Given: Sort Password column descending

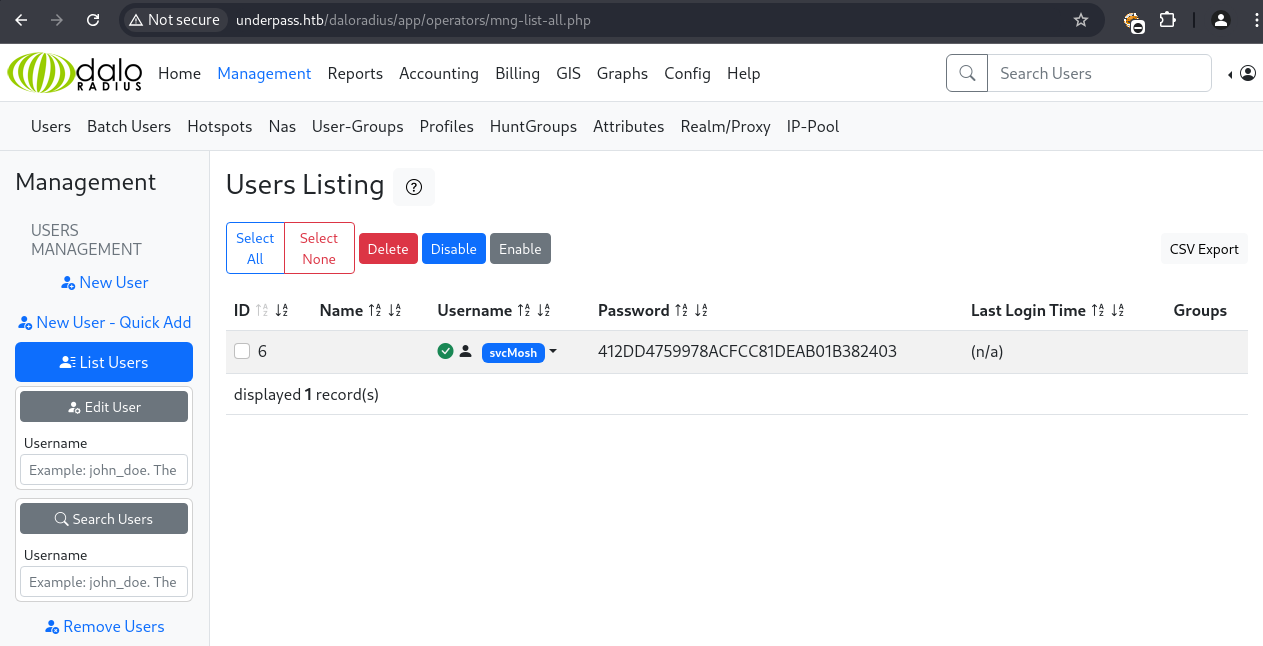Looking at the screenshot, I should (x=701, y=311).
